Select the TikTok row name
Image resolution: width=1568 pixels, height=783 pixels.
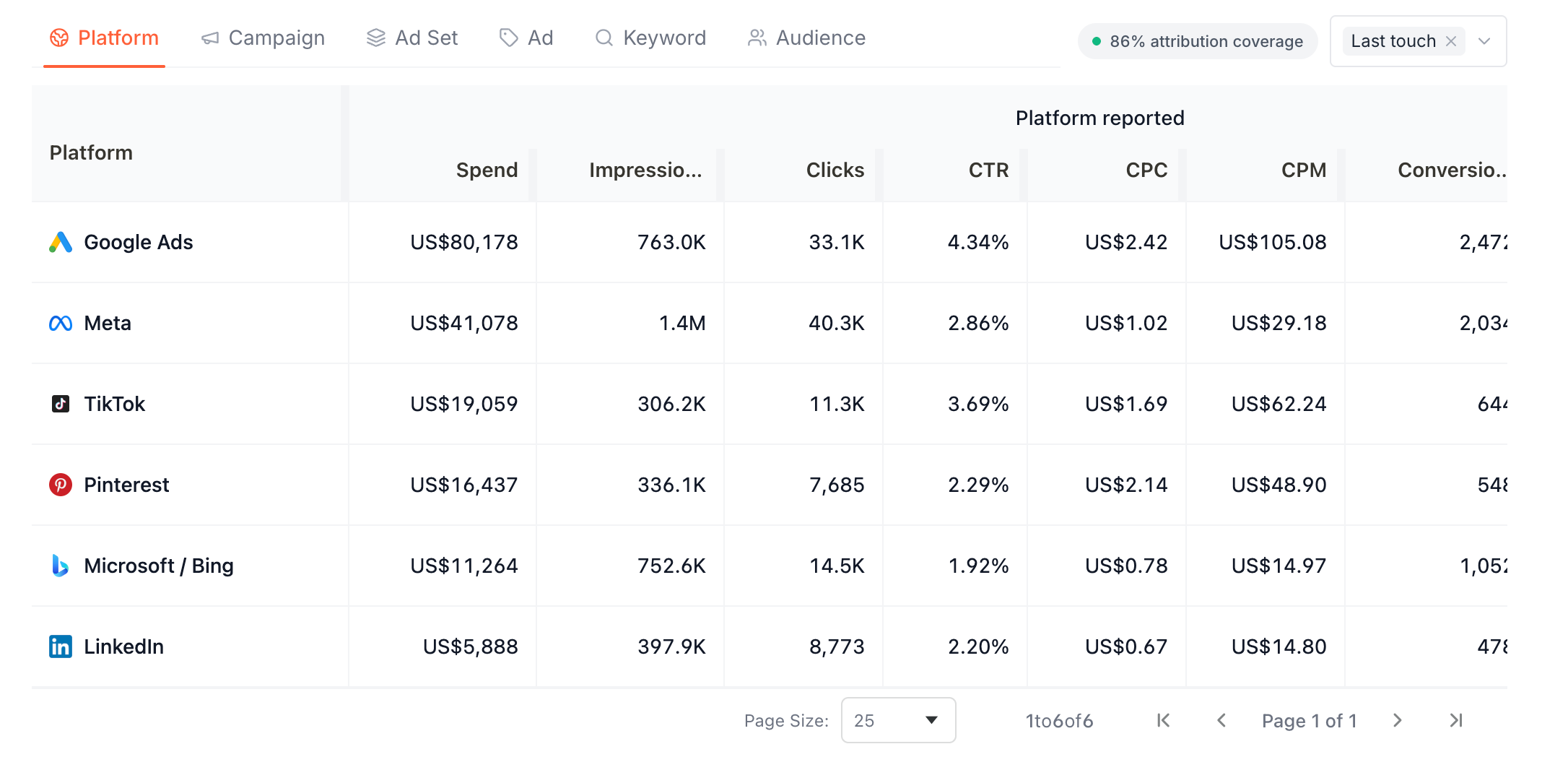(x=114, y=404)
